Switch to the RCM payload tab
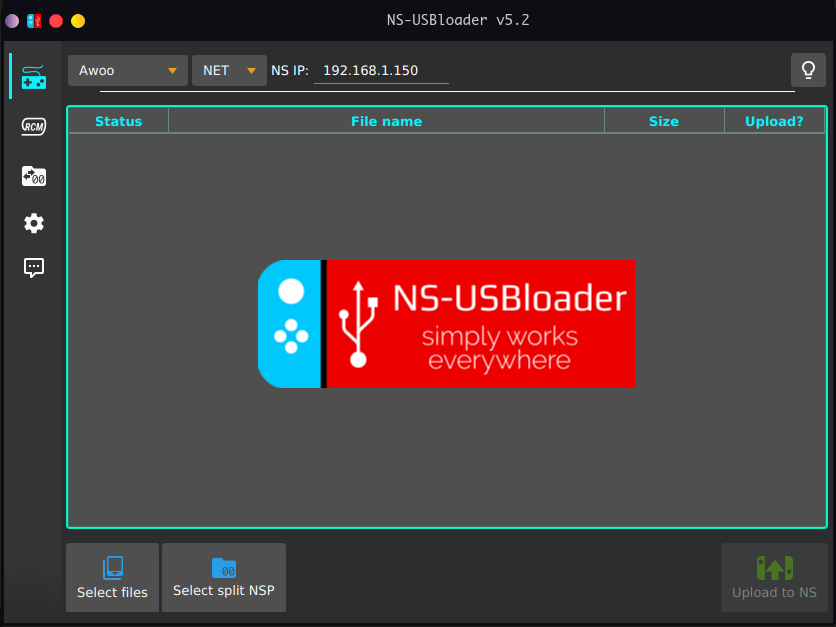Image resolution: width=836 pixels, height=627 pixels. click(34, 126)
